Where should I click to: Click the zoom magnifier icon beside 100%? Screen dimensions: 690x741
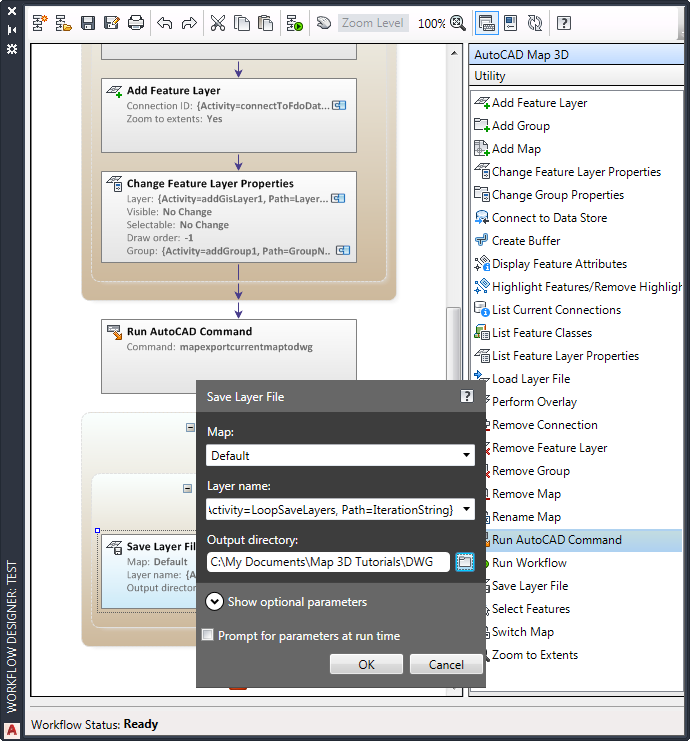pos(458,23)
